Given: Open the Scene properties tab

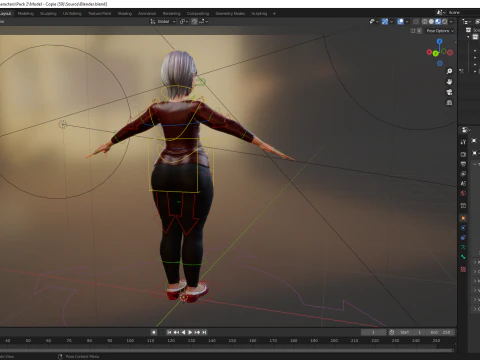Looking at the screenshot, I should [463, 183].
